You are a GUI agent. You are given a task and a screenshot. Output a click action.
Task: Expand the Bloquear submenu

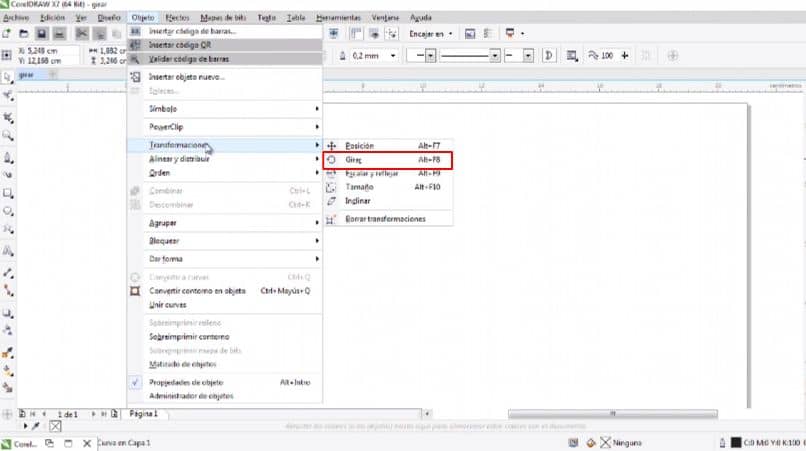pos(225,241)
